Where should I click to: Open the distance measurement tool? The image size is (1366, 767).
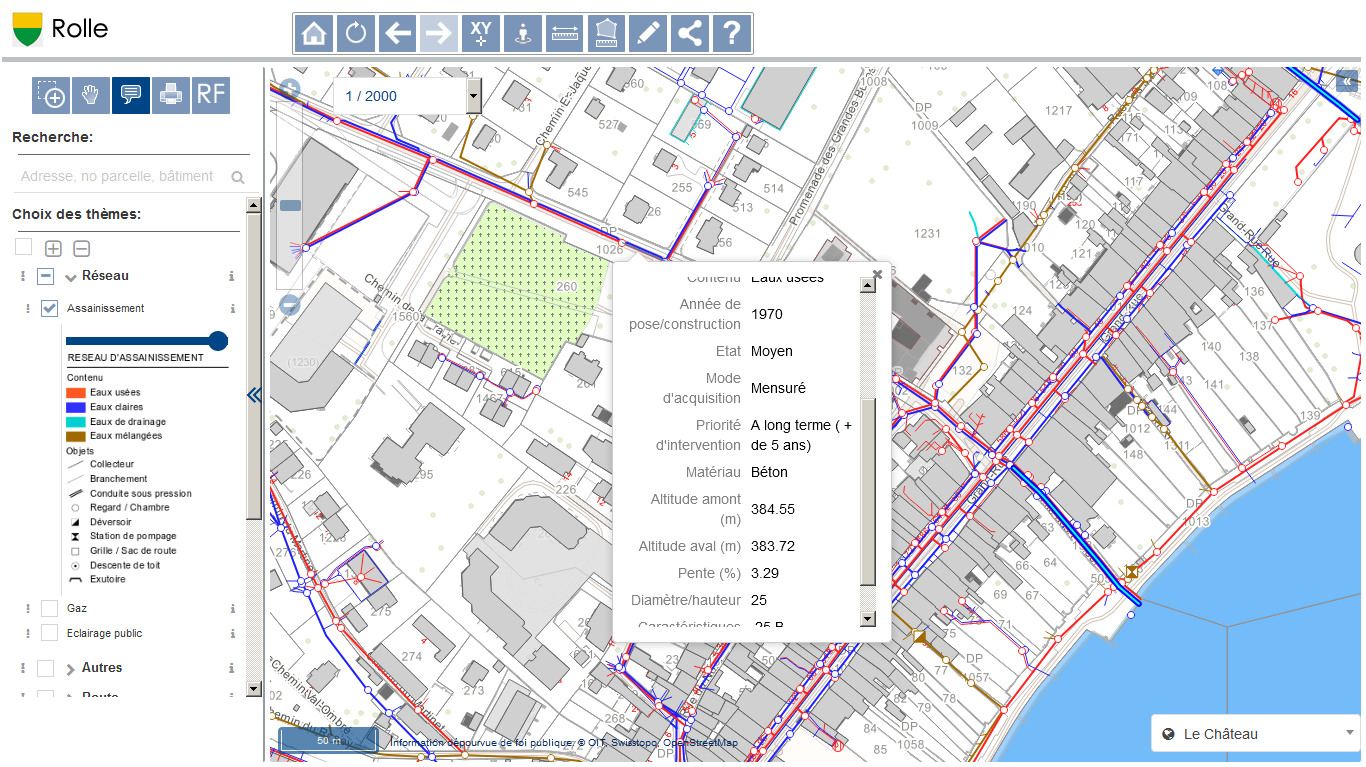(564, 33)
